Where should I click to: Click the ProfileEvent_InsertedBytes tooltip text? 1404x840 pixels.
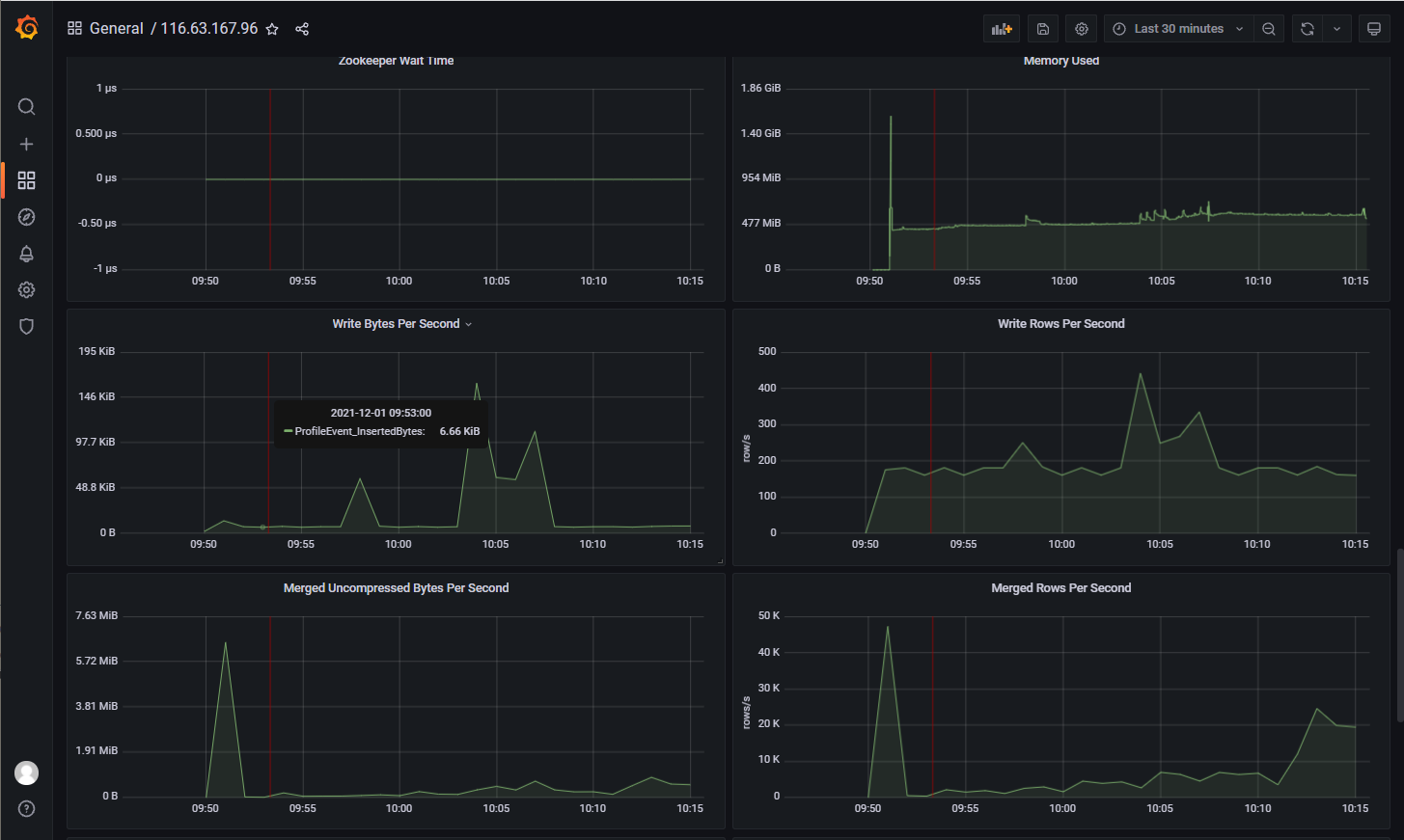[x=359, y=431]
